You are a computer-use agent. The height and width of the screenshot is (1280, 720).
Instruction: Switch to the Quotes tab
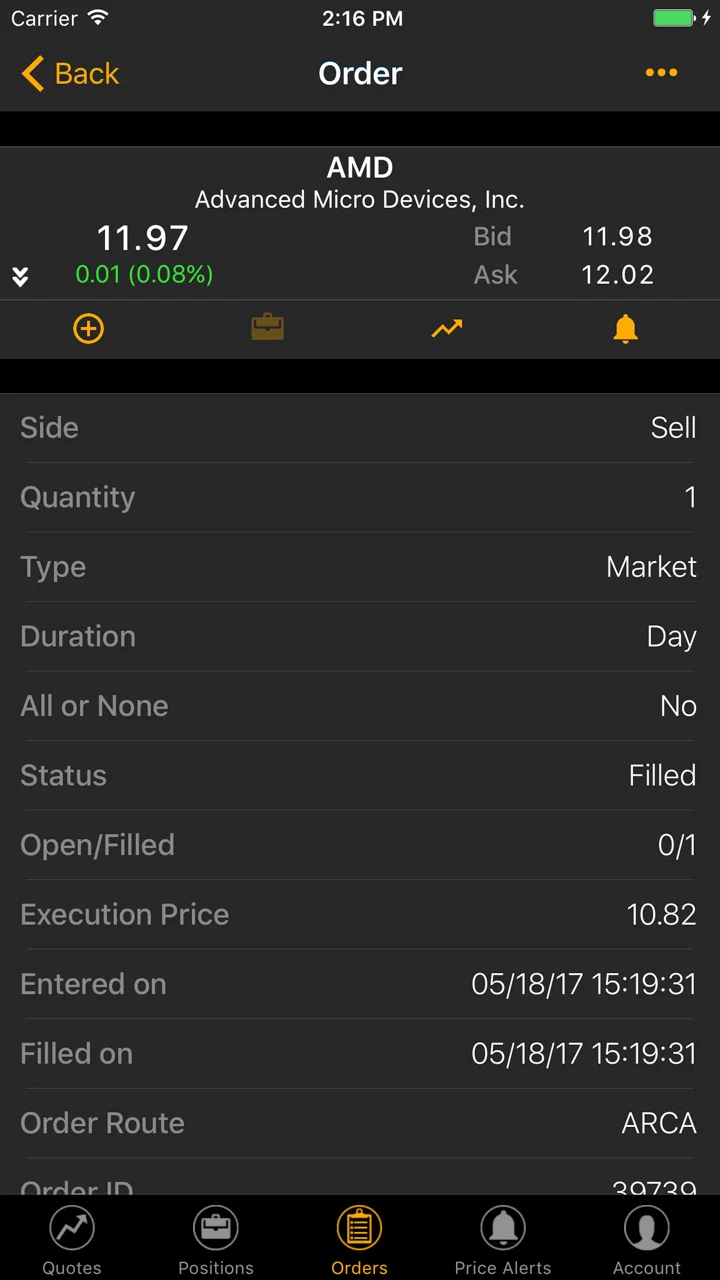pyautogui.click(x=72, y=1240)
